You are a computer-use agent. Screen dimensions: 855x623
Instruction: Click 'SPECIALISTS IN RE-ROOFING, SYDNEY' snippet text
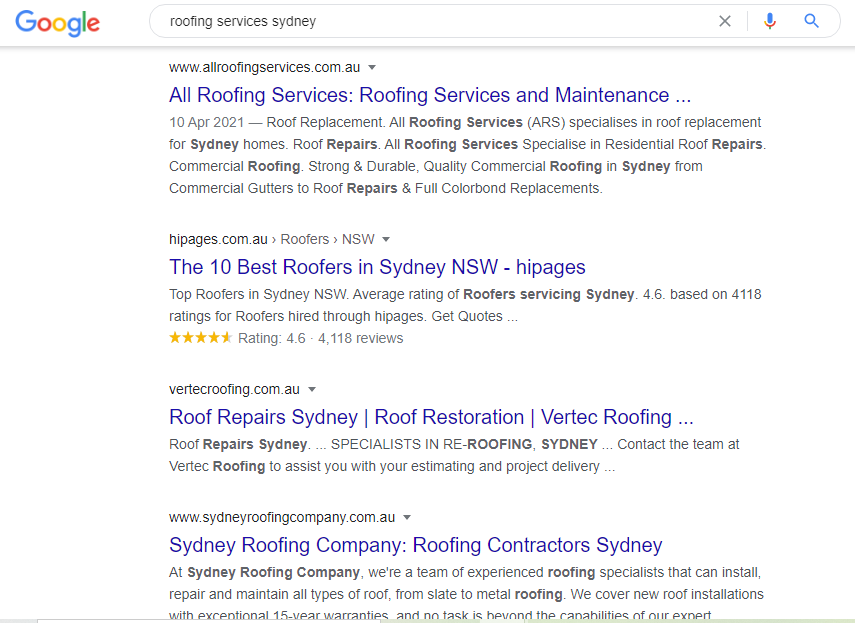(464, 445)
